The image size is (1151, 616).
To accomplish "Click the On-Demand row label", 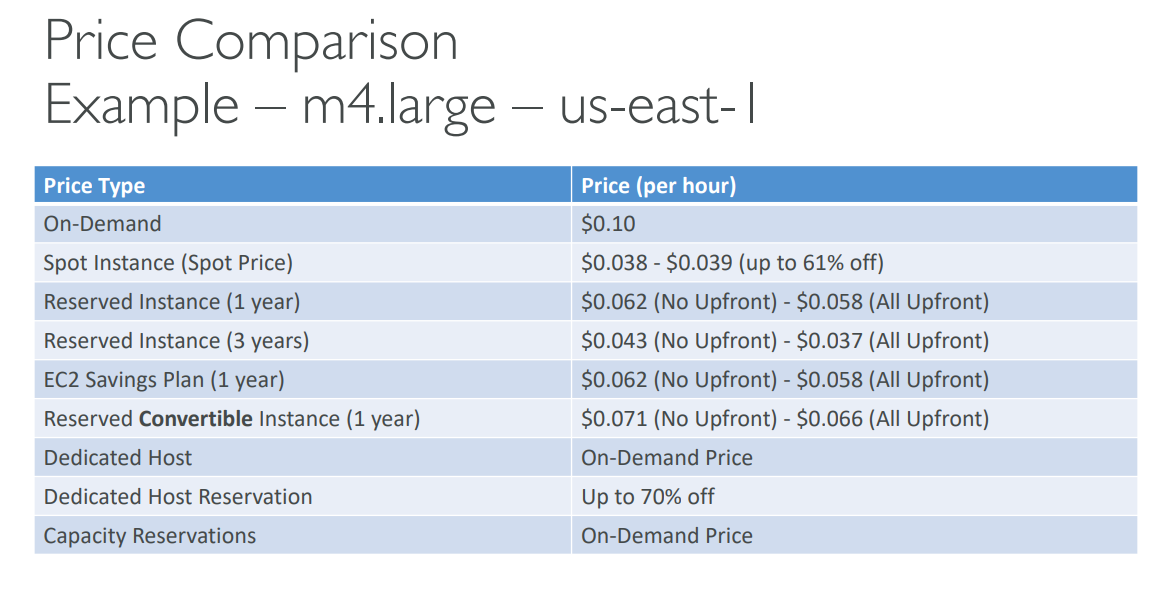I will [x=102, y=224].
